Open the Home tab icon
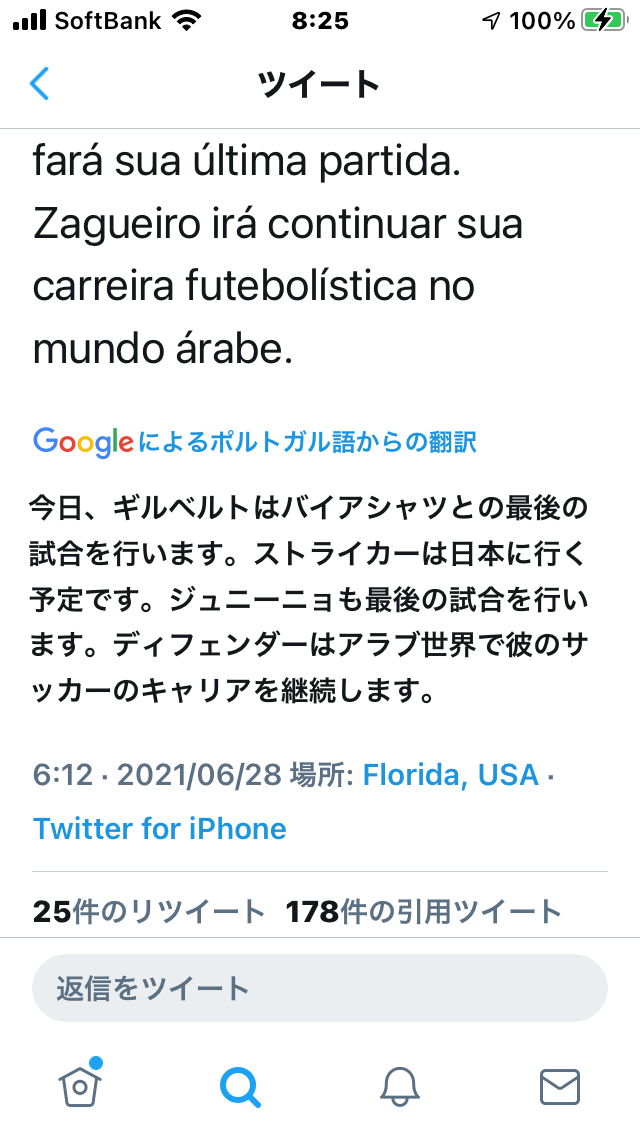Screen dimensions: 640x1136 click(x=82, y=1084)
